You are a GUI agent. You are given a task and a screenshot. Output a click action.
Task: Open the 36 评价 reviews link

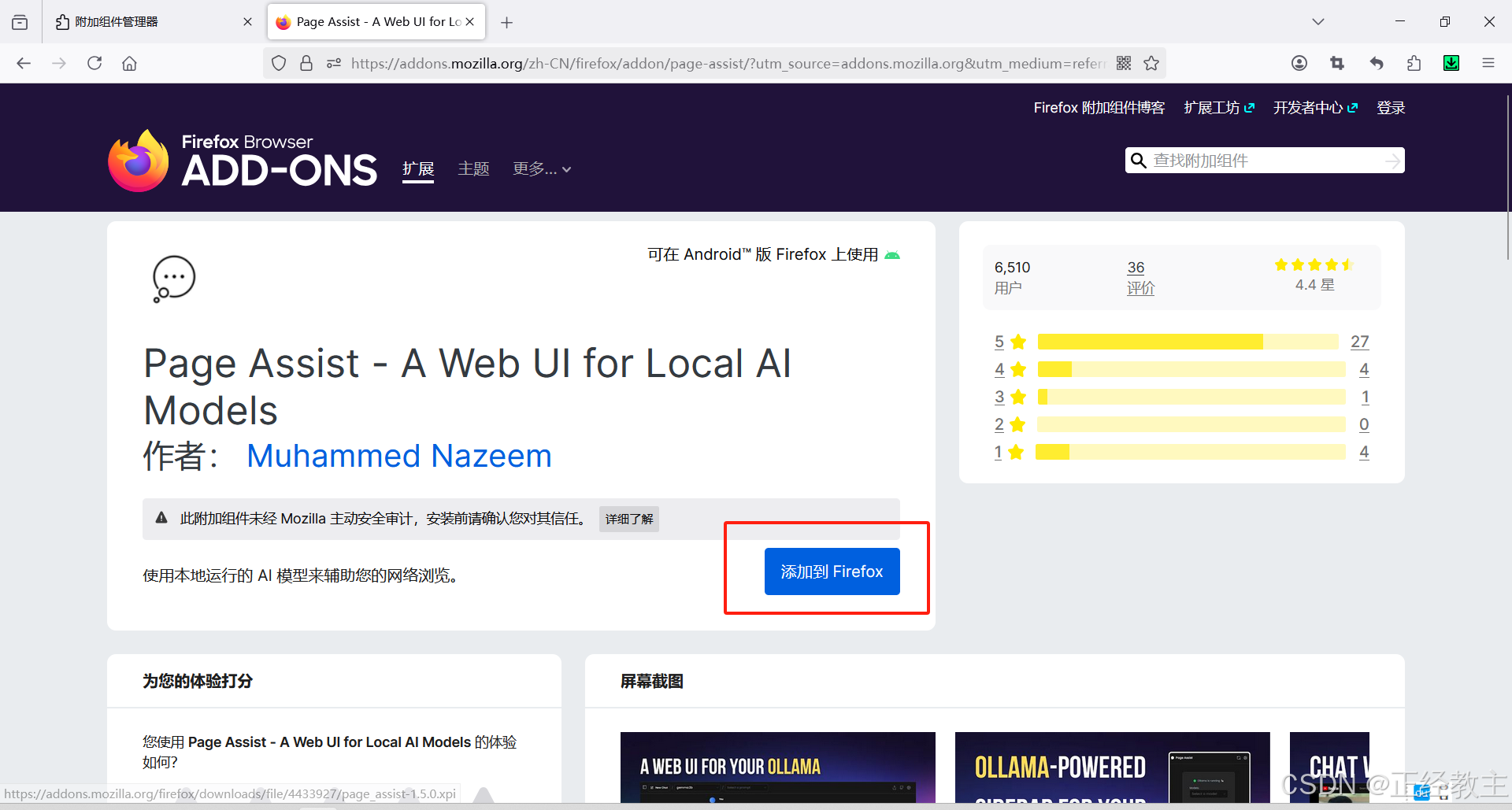click(x=1140, y=278)
